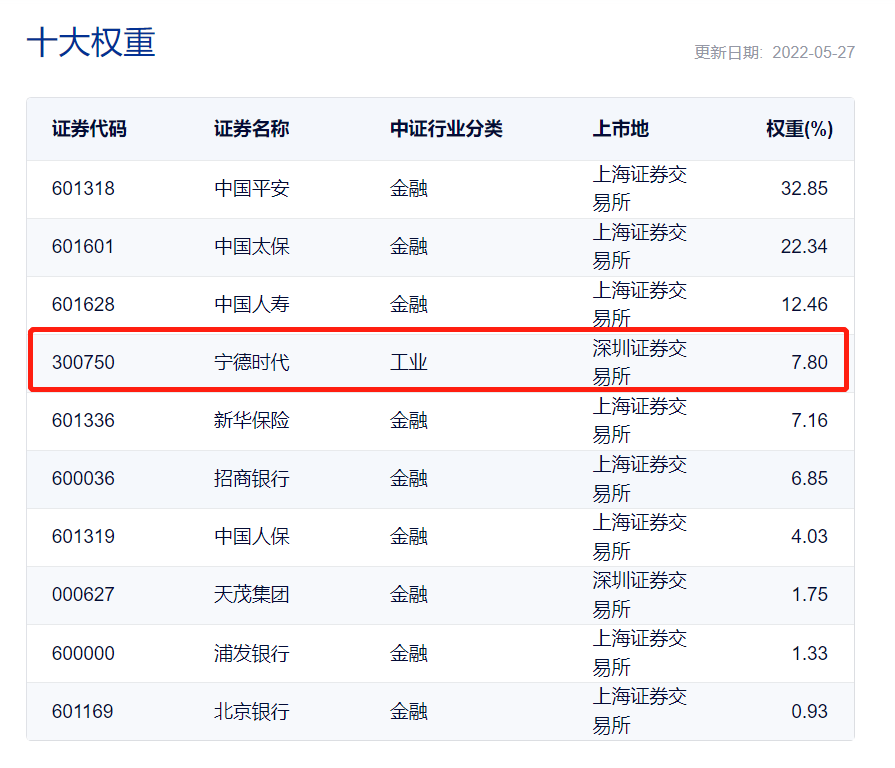895x768 pixels.
Task: Select stock code 601319
Action: click(x=83, y=536)
